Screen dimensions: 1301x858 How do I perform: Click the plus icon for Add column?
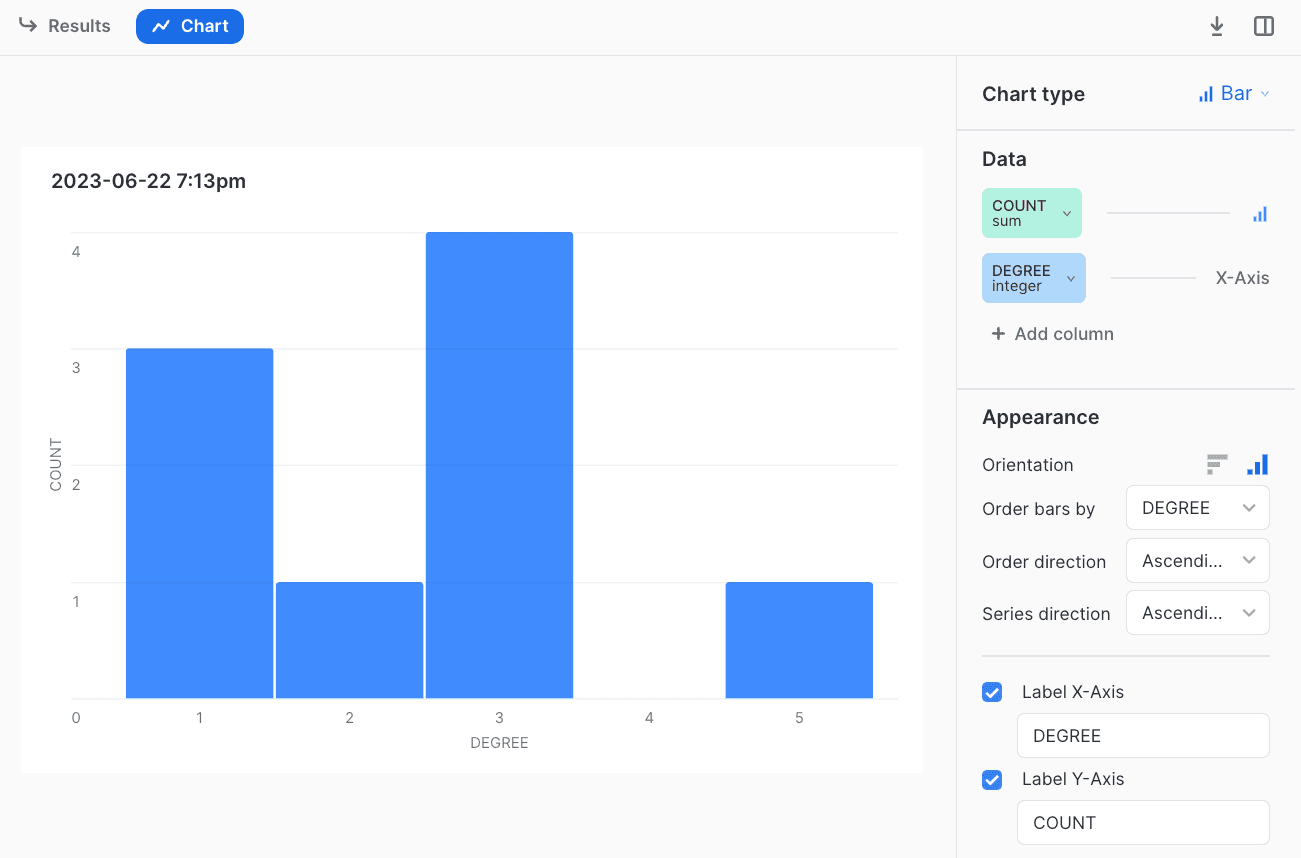click(997, 334)
